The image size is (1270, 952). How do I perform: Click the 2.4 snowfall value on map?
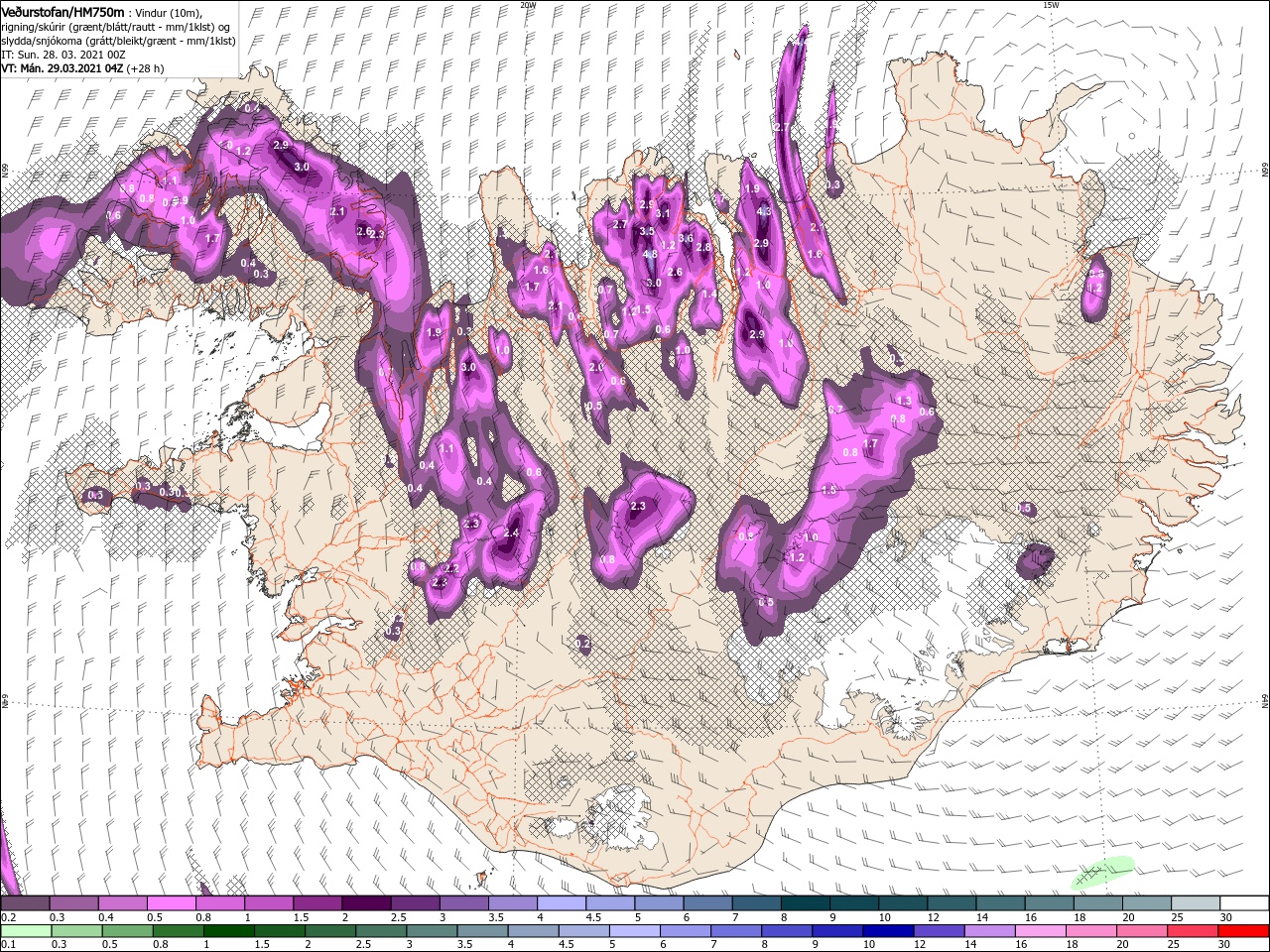tap(511, 533)
